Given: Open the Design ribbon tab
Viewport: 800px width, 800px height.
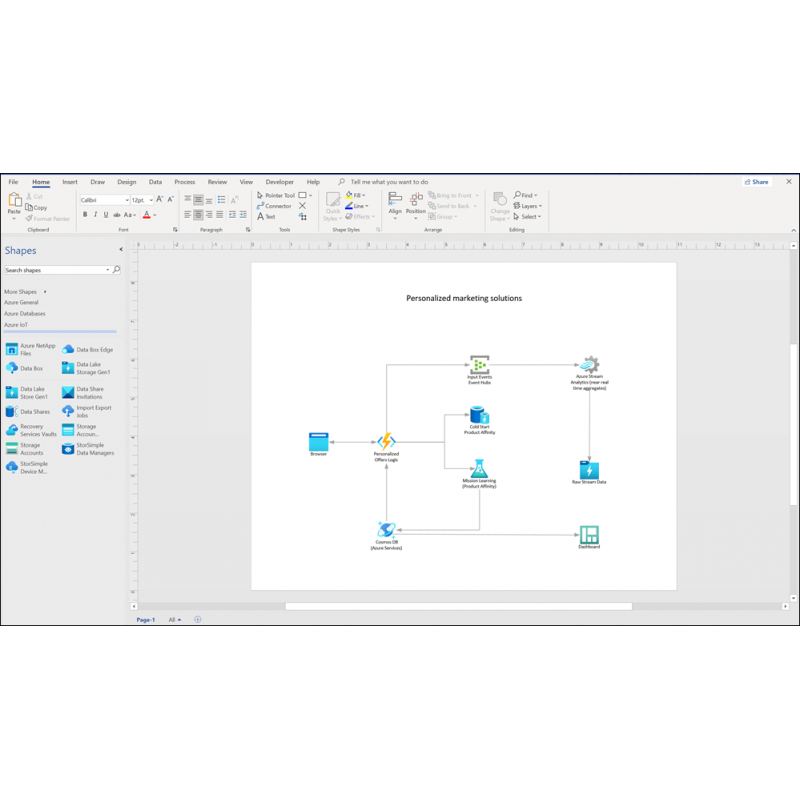Looking at the screenshot, I should 126,182.
